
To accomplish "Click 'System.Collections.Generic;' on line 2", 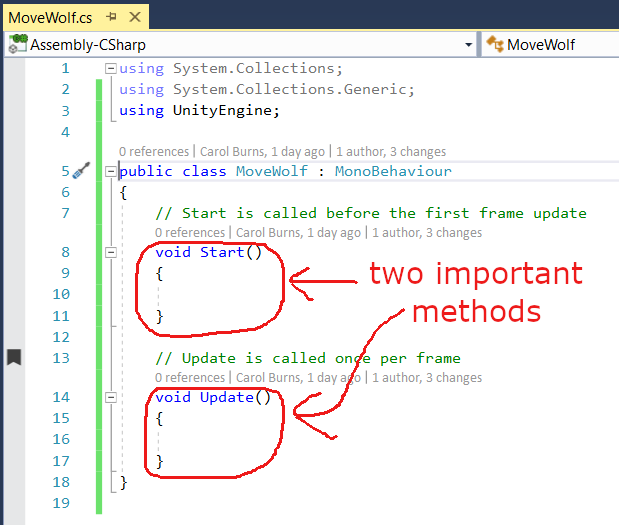I will 294,90.
